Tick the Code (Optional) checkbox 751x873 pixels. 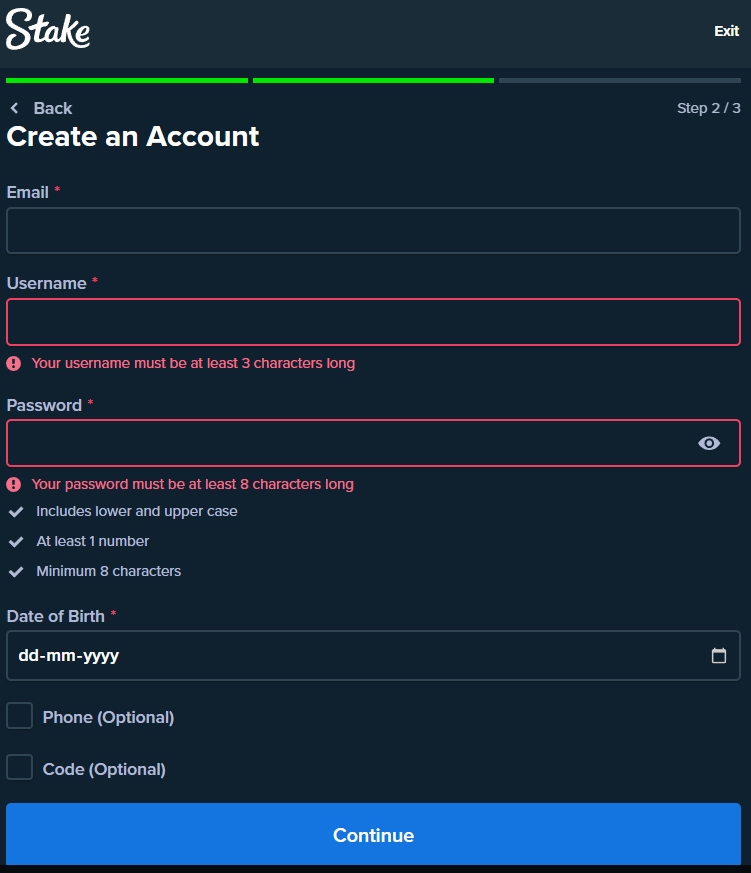[20, 768]
